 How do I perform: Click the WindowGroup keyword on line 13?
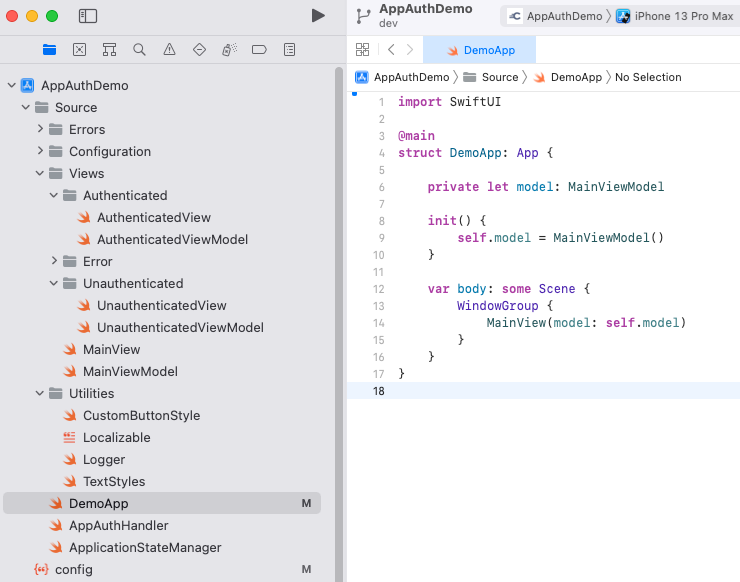(x=497, y=306)
